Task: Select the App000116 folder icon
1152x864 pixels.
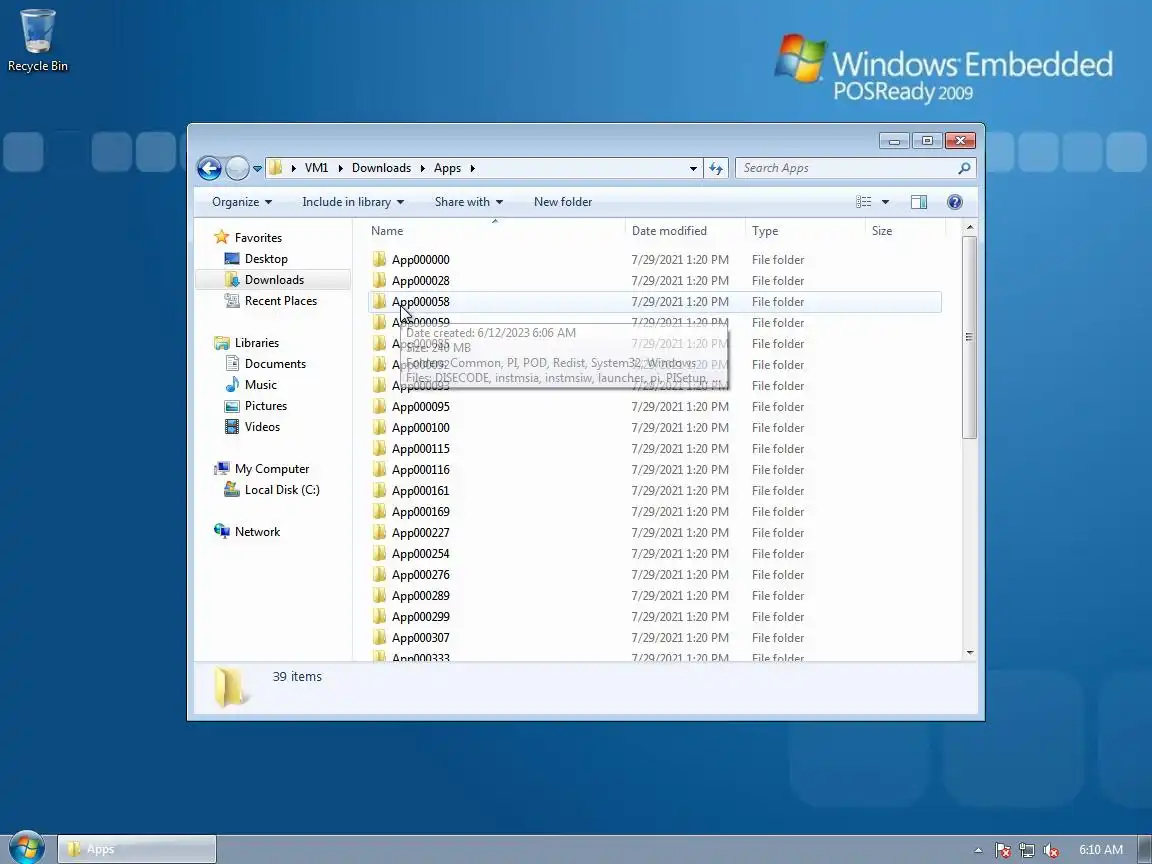Action: (379, 469)
